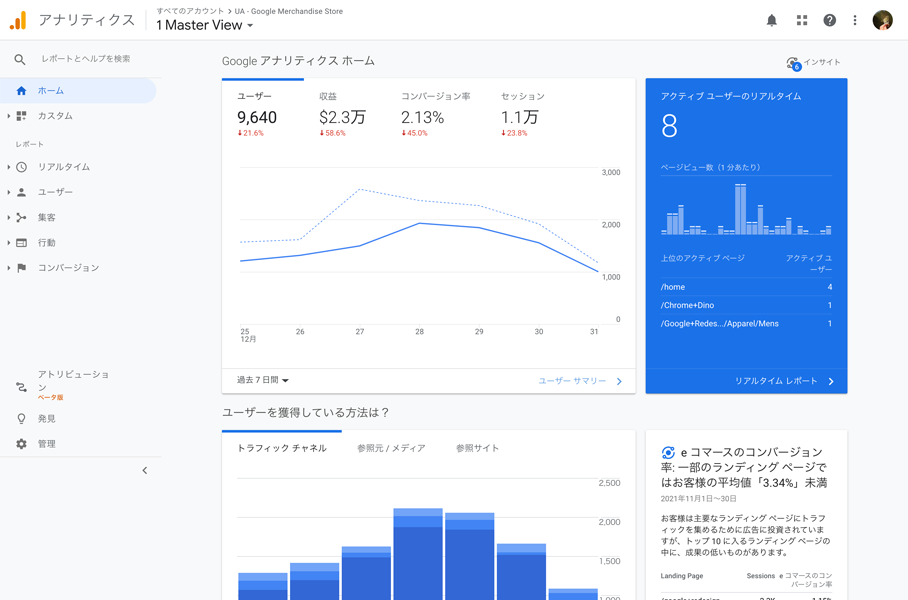Image resolution: width=908 pixels, height=600 pixels.
Task: Click the notifications bell icon
Action: click(771, 20)
